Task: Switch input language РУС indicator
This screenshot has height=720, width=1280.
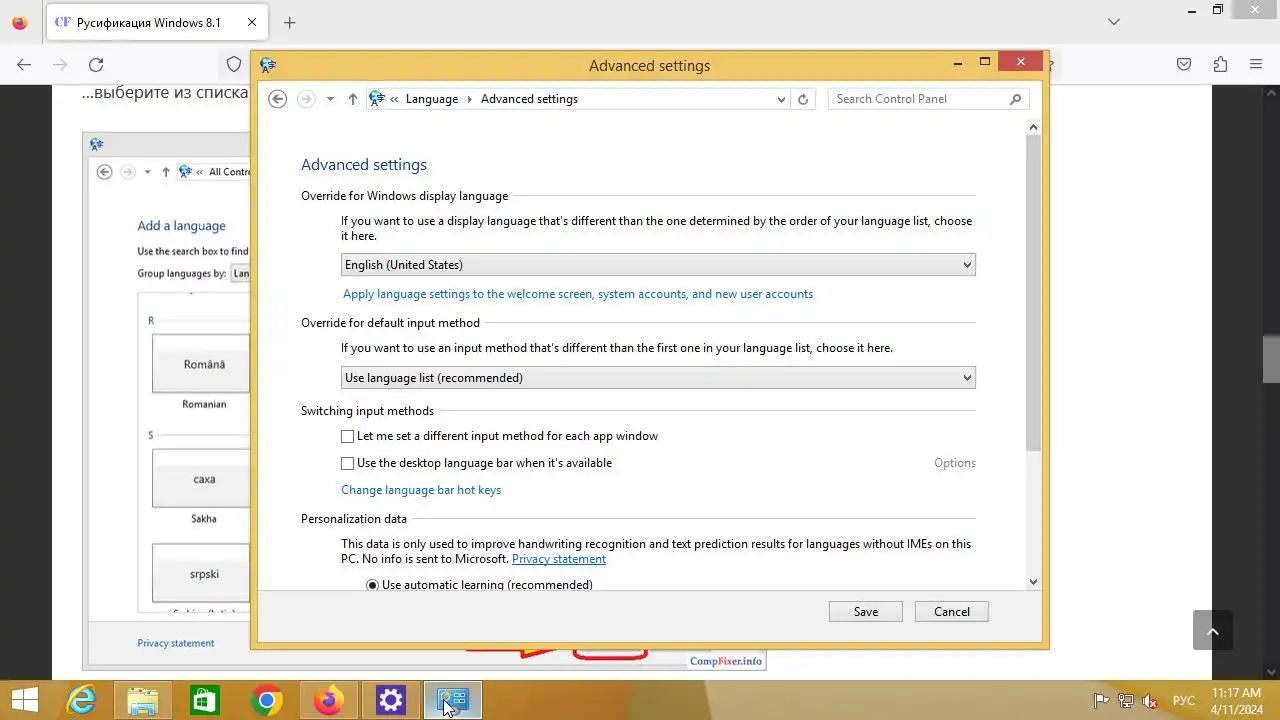Action: click(1184, 701)
